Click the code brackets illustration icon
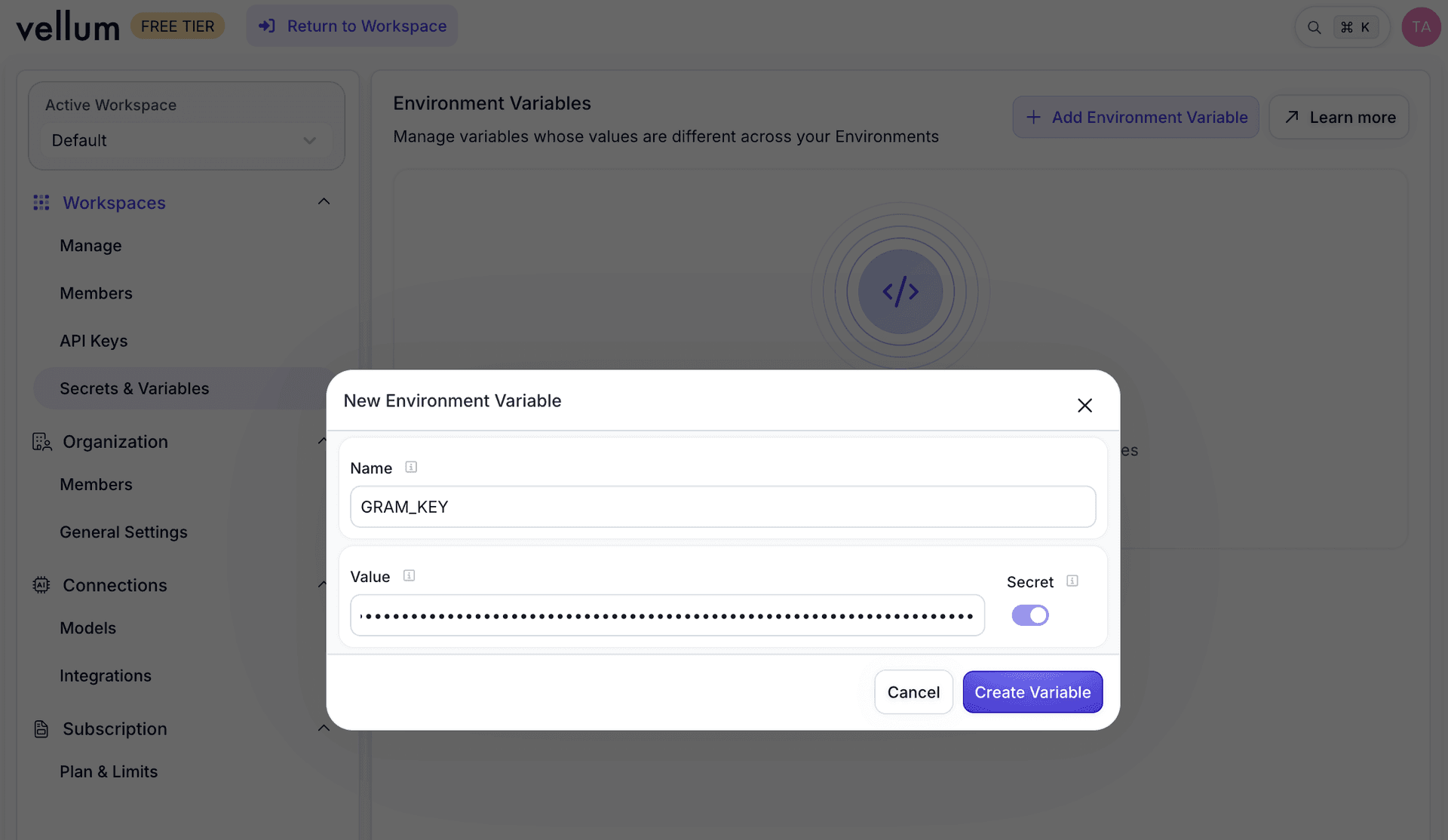 (x=900, y=291)
